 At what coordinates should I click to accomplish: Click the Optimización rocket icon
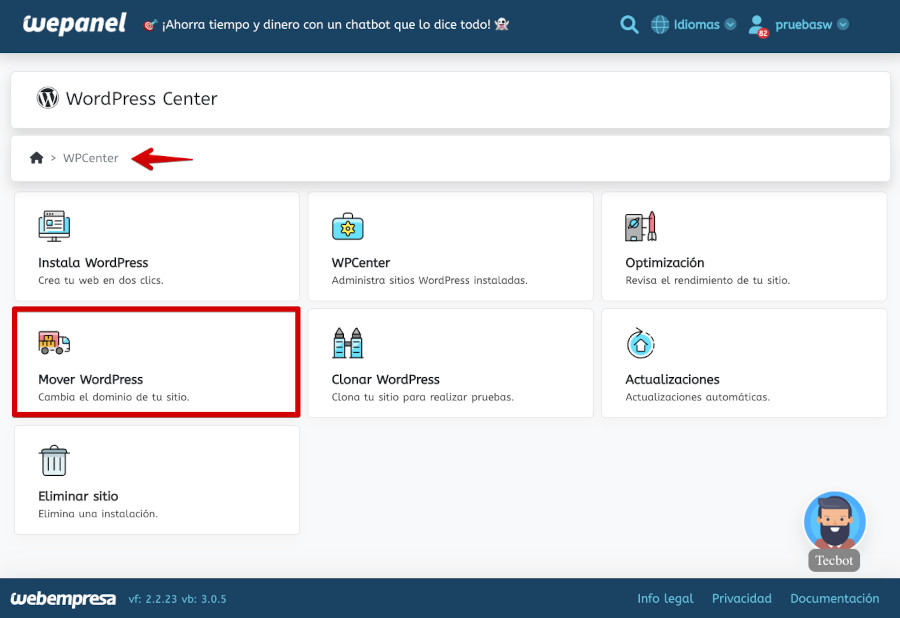(x=641, y=226)
